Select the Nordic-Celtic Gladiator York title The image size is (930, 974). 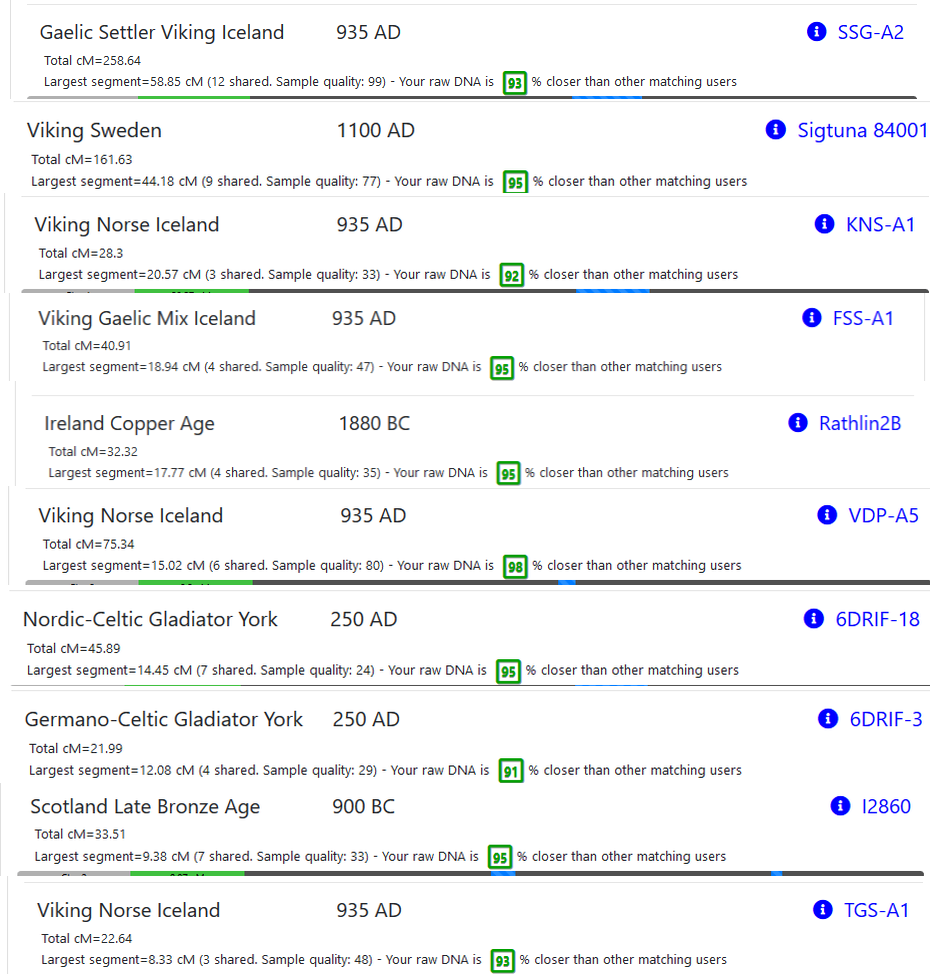150,619
